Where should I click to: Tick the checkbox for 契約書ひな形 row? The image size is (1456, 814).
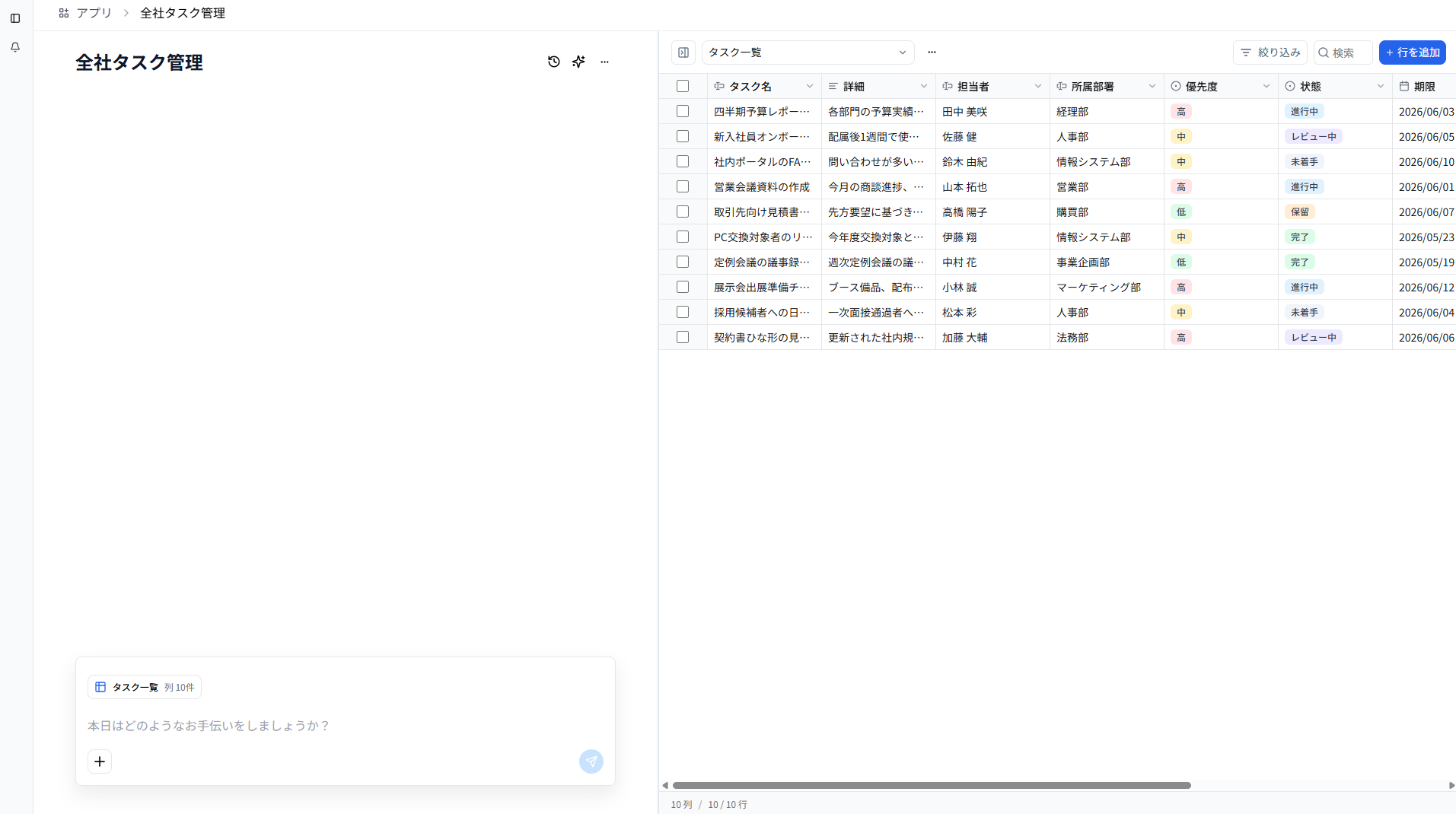(x=683, y=337)
